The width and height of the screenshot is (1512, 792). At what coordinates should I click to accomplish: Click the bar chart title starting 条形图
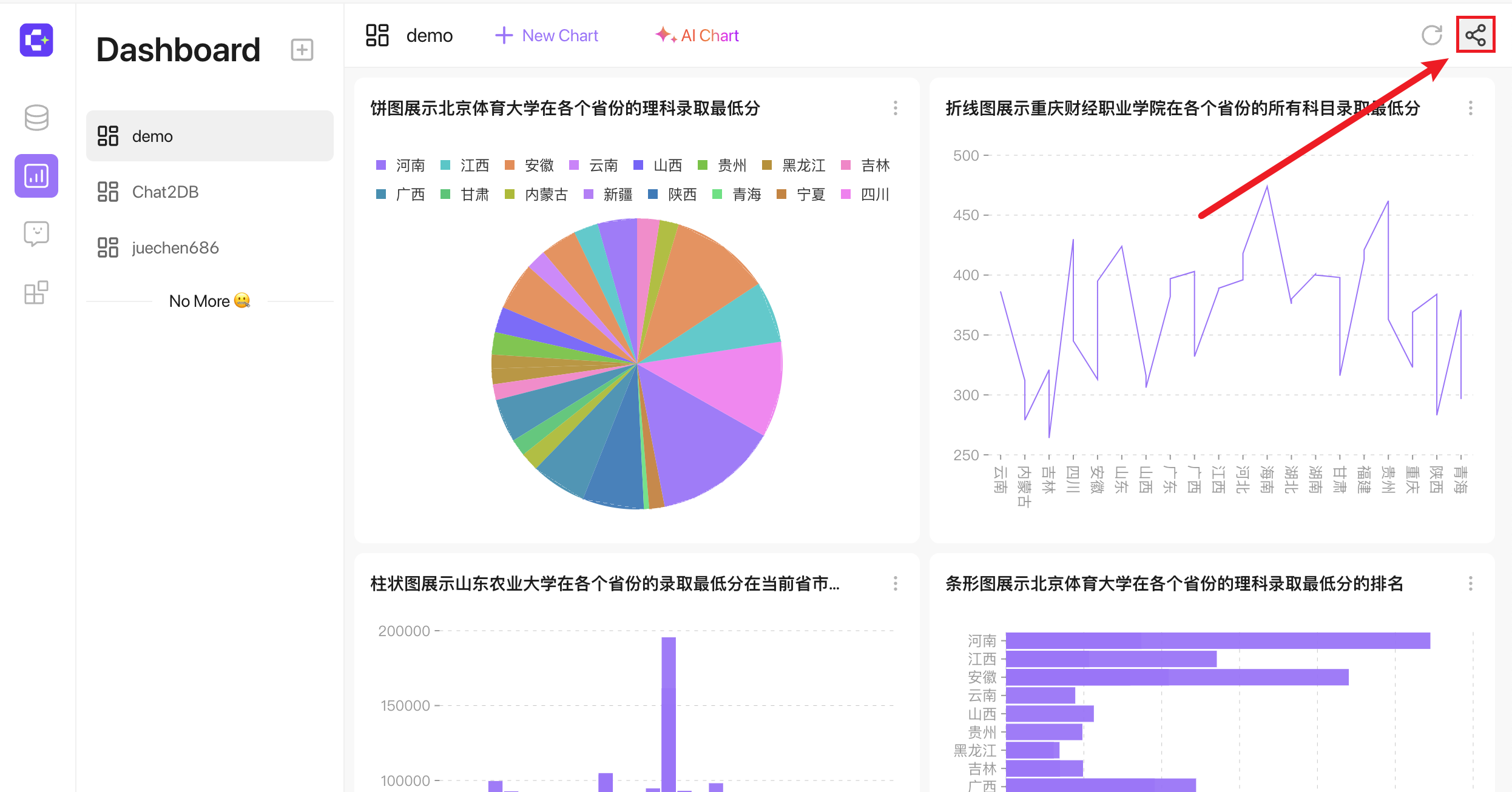(x=1174, y=583)
